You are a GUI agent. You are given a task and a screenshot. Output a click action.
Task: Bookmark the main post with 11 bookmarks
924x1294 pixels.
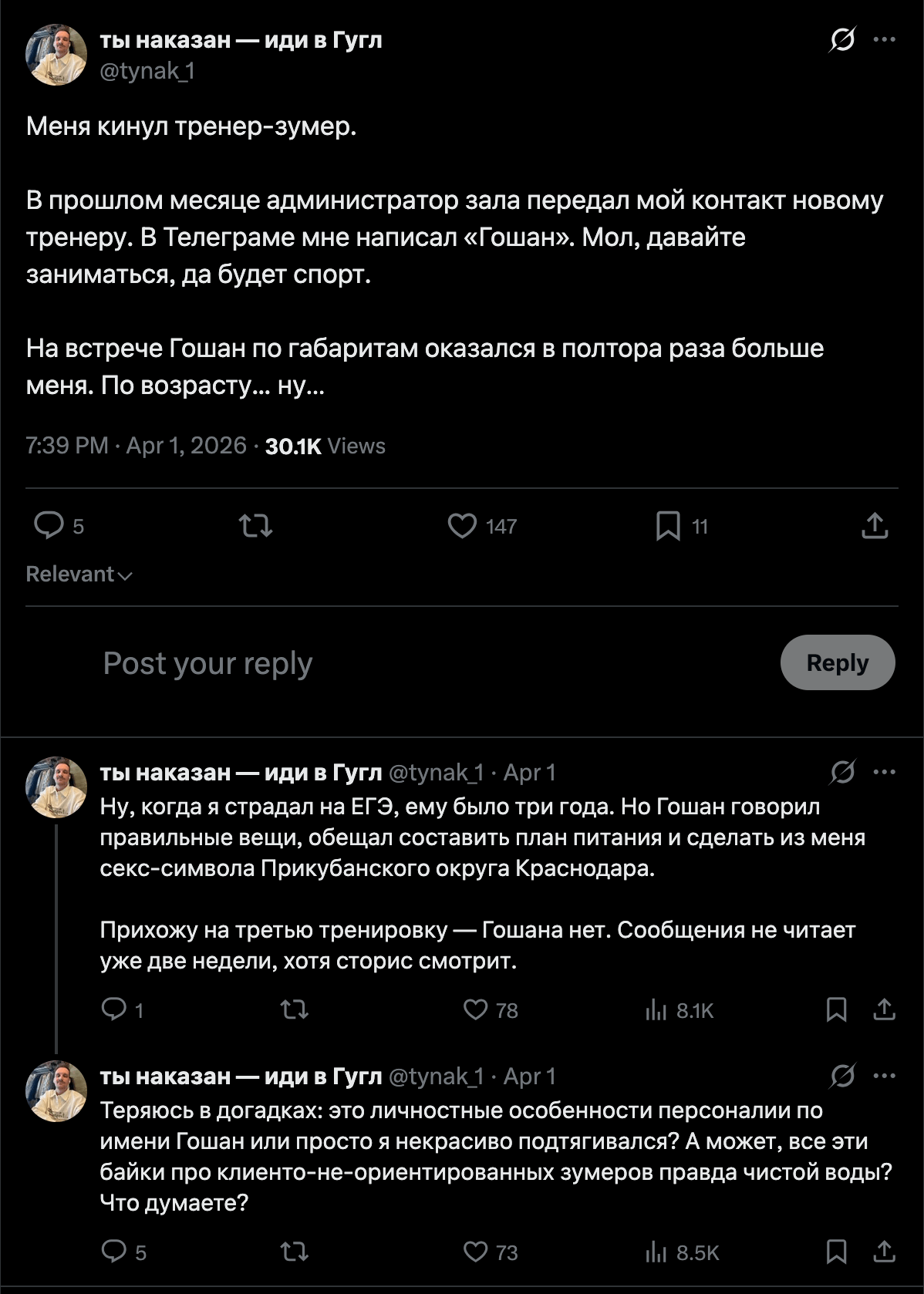[x=668, y=526]
